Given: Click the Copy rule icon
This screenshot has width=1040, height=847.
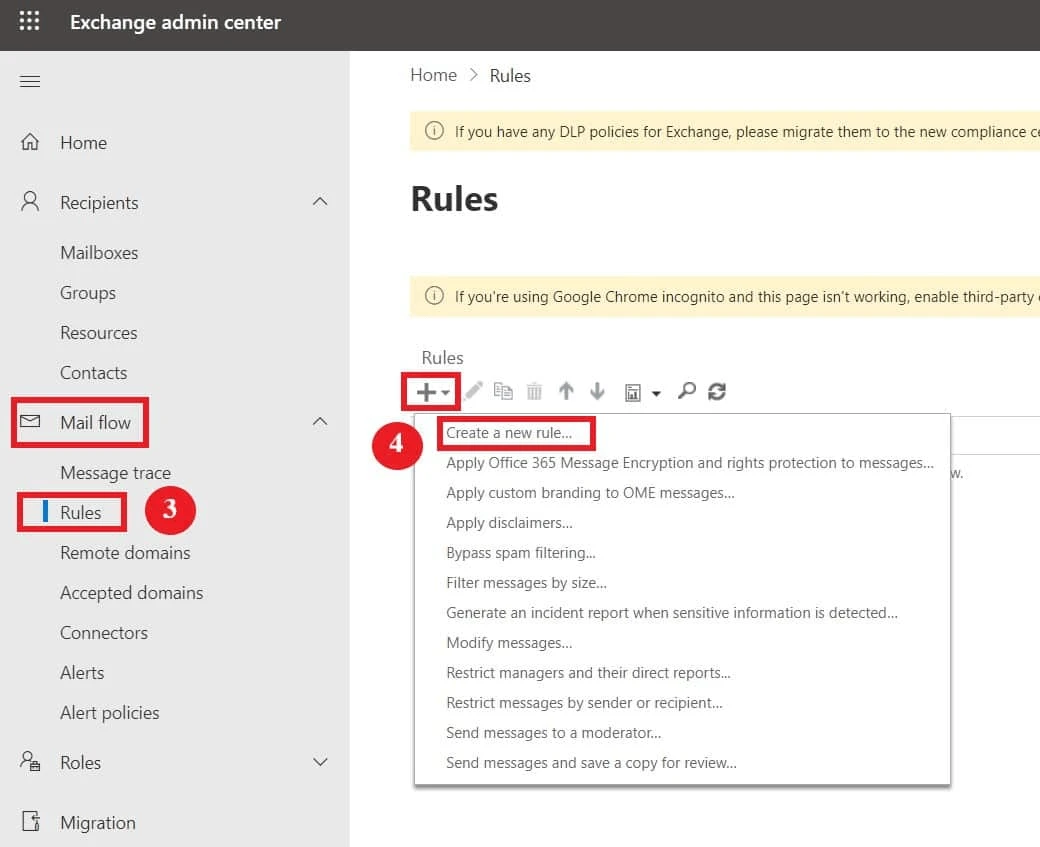Looking at the screenshot, I should [x=503, y=391].
